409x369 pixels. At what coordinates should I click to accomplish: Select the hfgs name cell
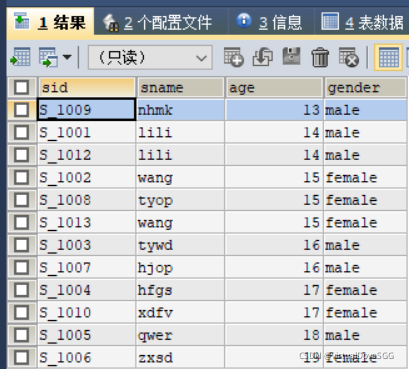pyautogui.click(x=180, y=290)
